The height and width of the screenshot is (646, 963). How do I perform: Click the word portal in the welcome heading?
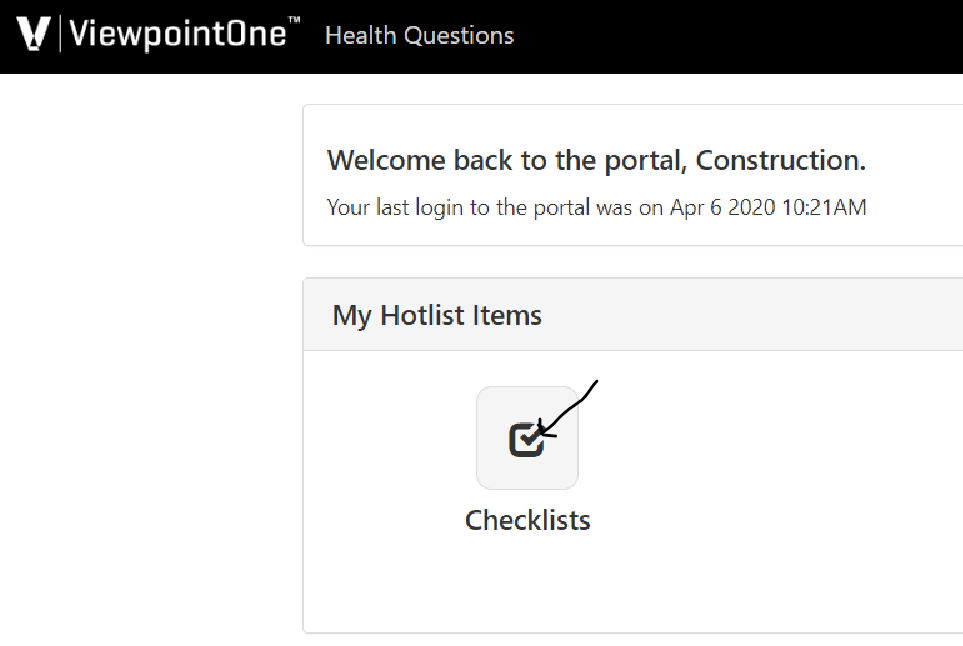(x=645, y=161)
